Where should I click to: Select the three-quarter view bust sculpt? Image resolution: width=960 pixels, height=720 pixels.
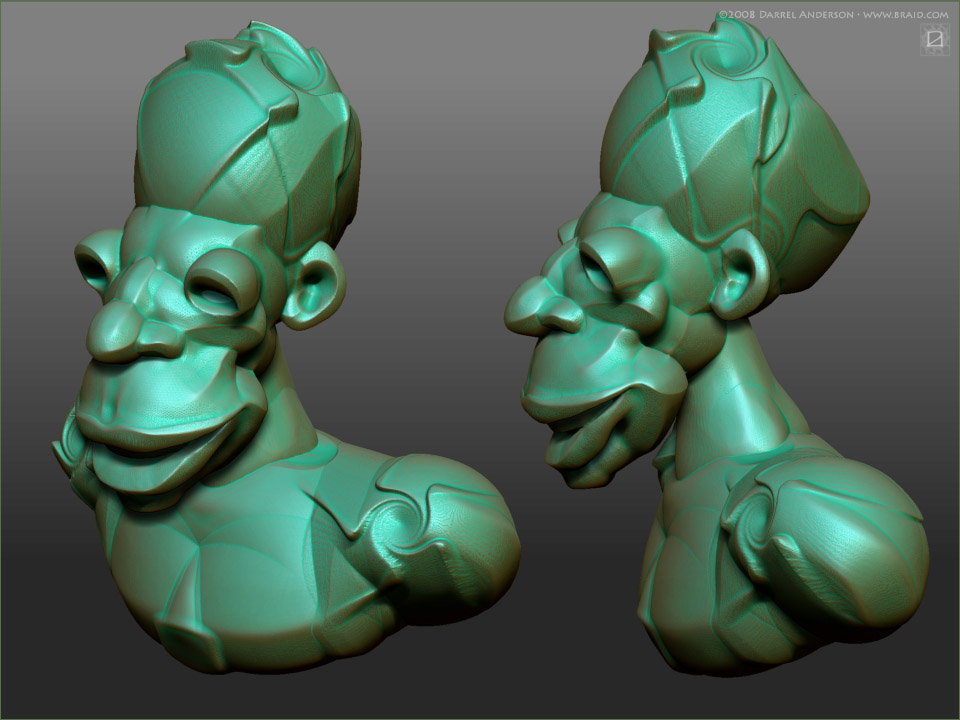286,348
